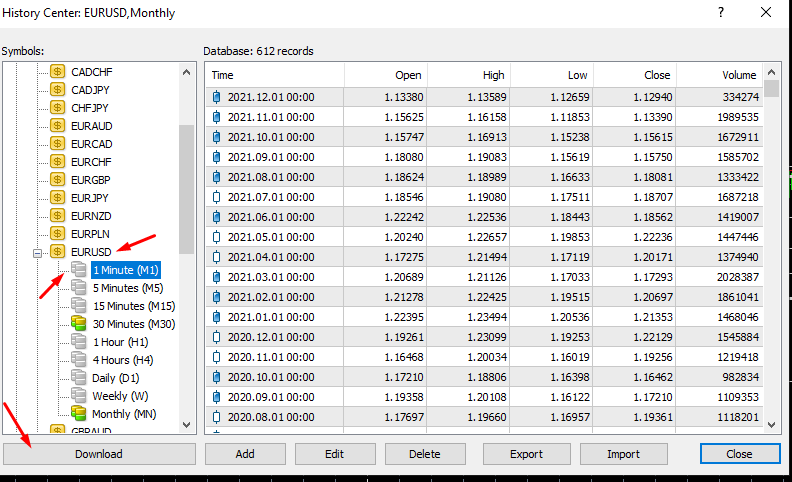Screen dimensions: 792x482
Task: Collapse the EURUSD tree node
Action: 37,253
